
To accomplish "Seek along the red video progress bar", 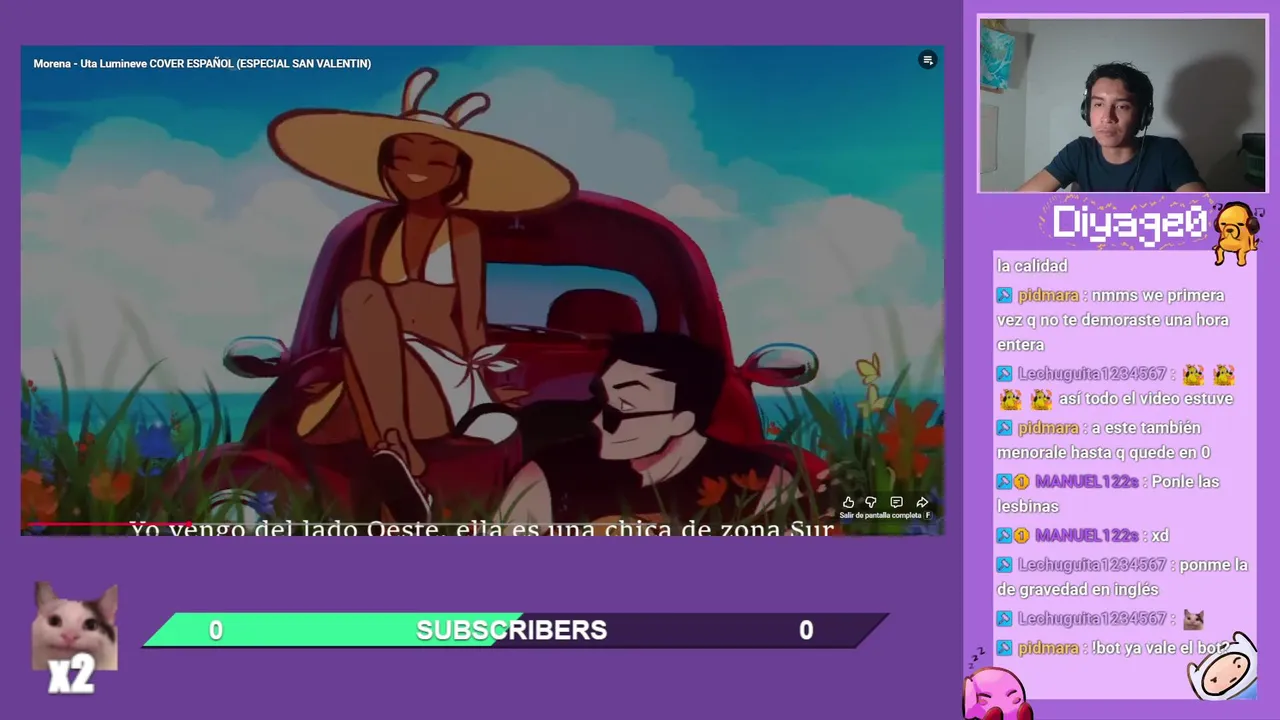I will tap(482, 523).
